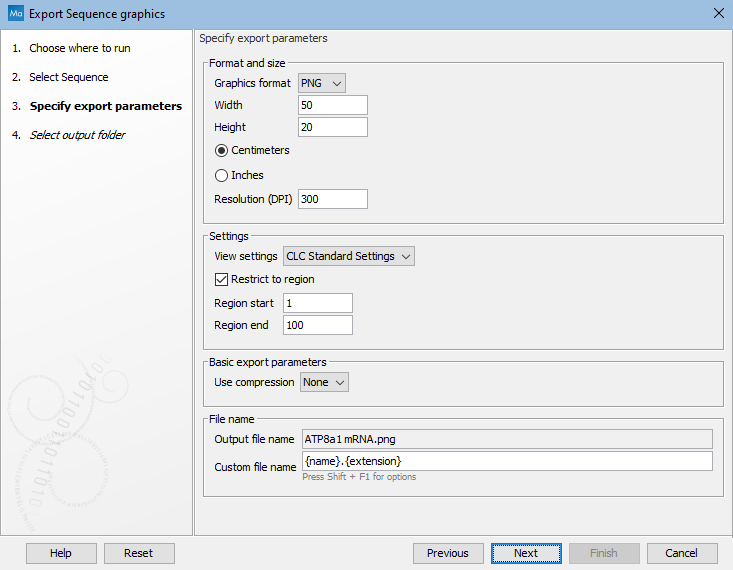
Task: Focus the Resolution (DPI) field
Action: pyautogui.click(x=332, y=199)
